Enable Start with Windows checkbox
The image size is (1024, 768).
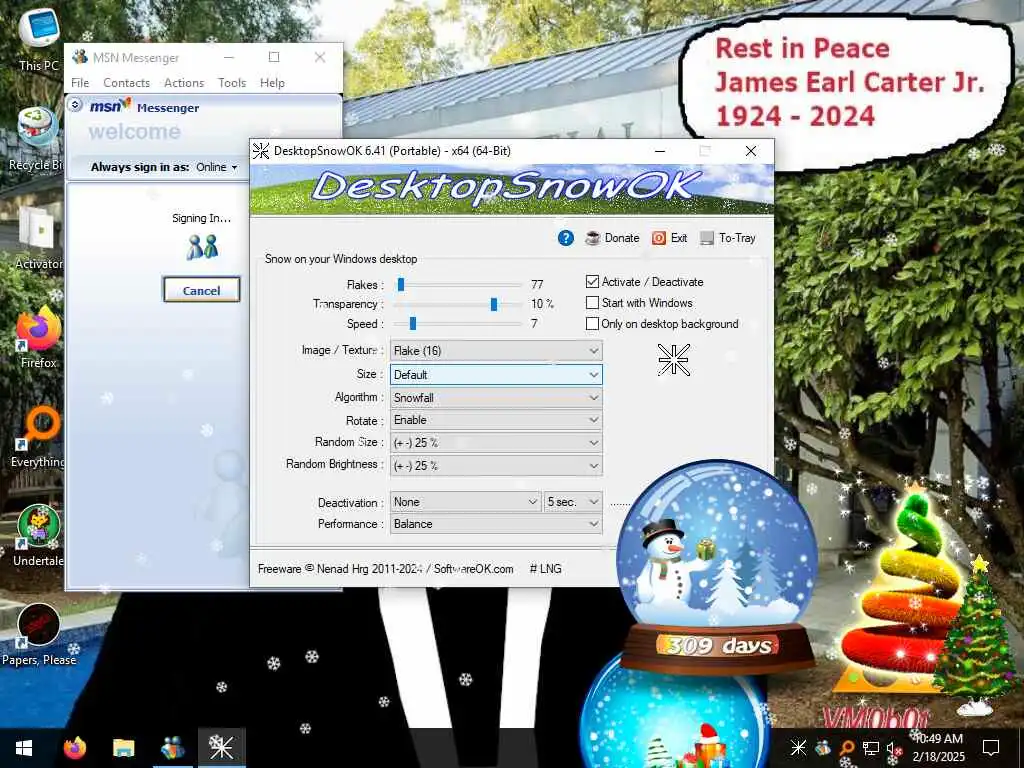coord(592,302)
